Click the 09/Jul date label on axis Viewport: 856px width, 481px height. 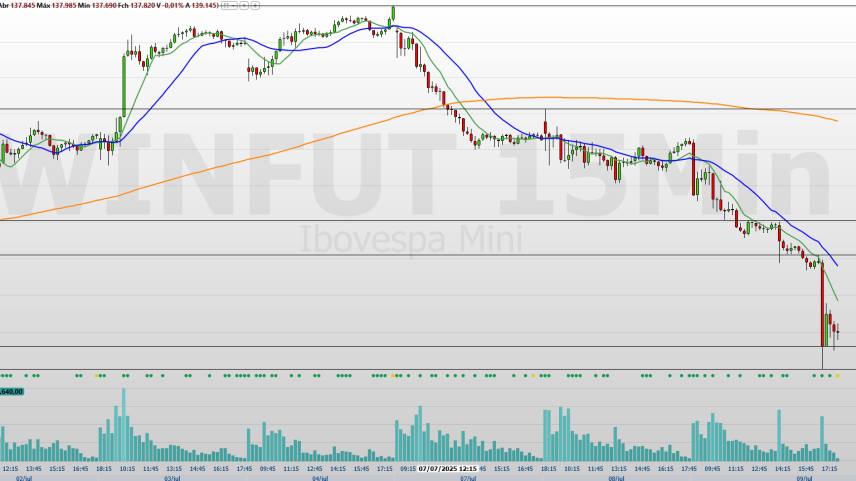[804, 478]
